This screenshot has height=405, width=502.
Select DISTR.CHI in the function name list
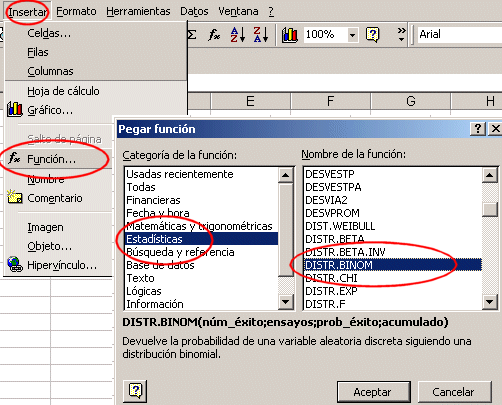click(331, 278)
